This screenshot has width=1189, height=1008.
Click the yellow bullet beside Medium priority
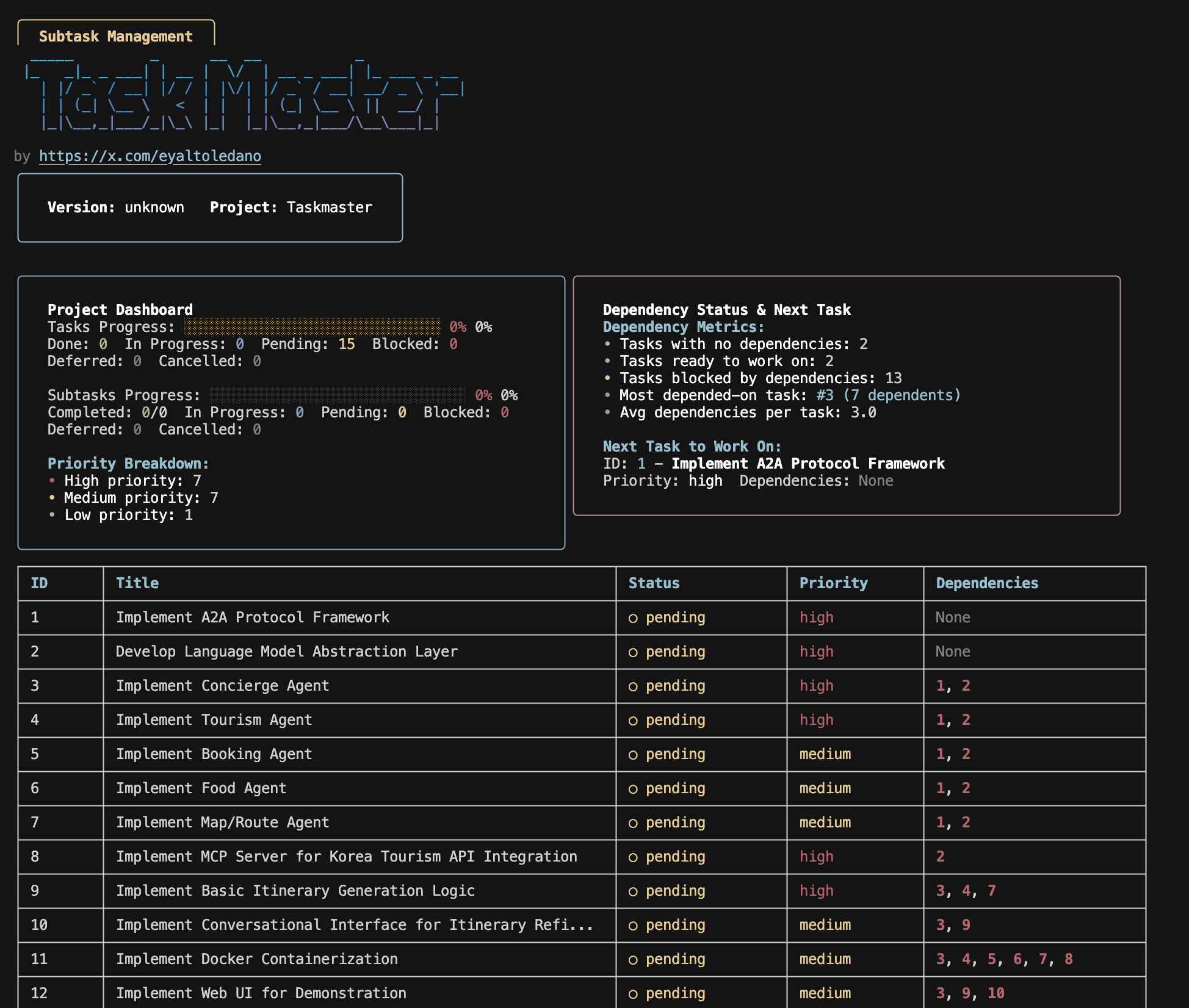[x=52, y=498]
